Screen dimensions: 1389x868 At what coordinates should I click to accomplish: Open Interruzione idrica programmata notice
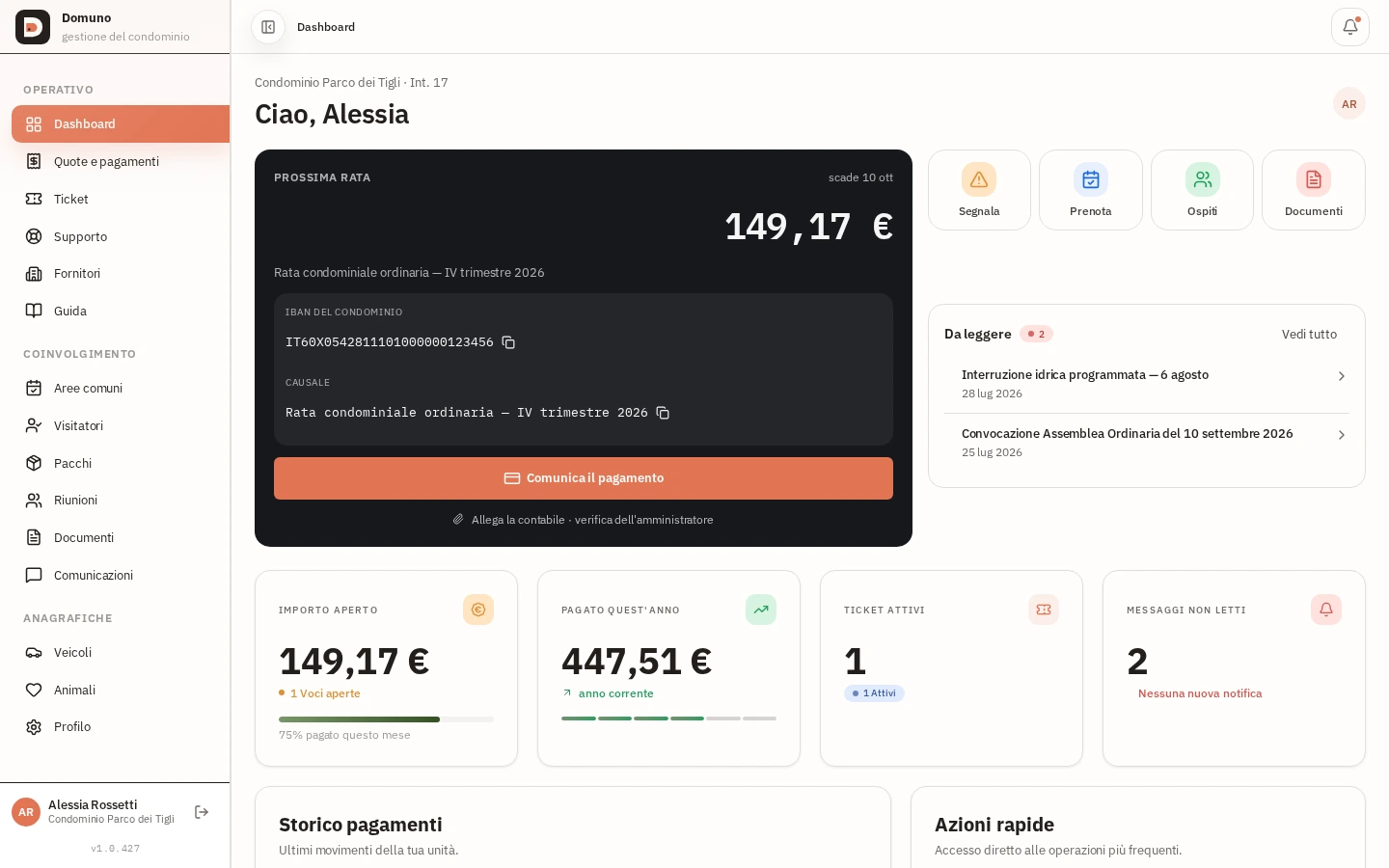(x=1147, y=384)
